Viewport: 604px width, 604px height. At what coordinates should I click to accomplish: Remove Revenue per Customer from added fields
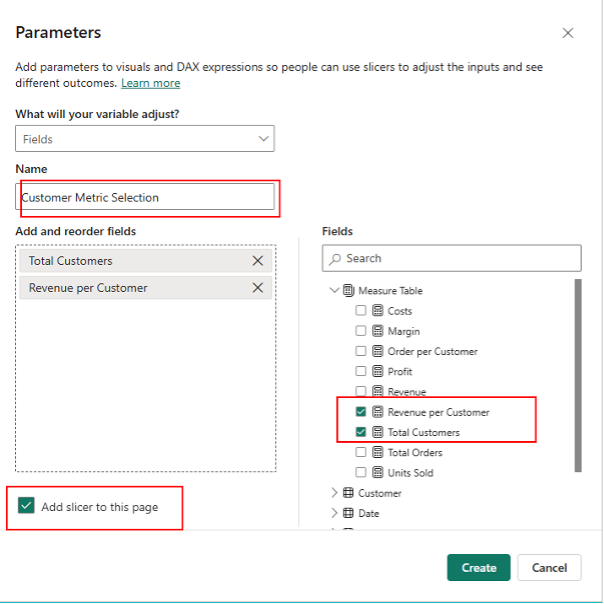click(257, 288)
